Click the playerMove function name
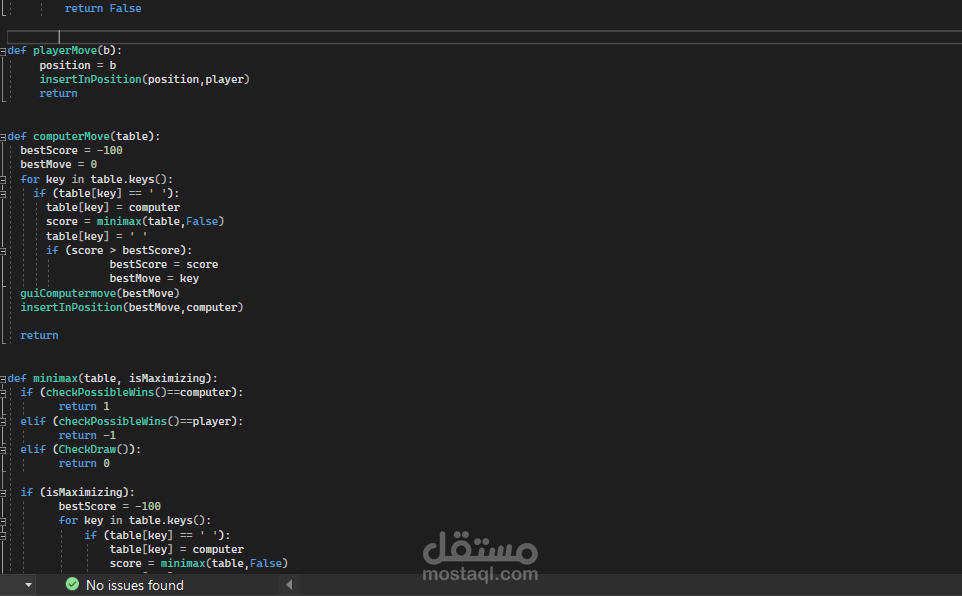 65,50
